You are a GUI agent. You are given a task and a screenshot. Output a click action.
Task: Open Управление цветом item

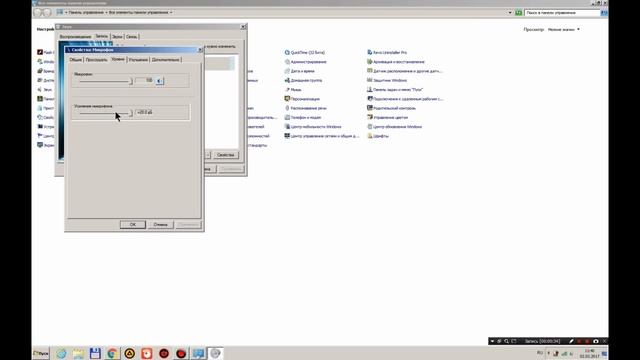tap(387, 118)
